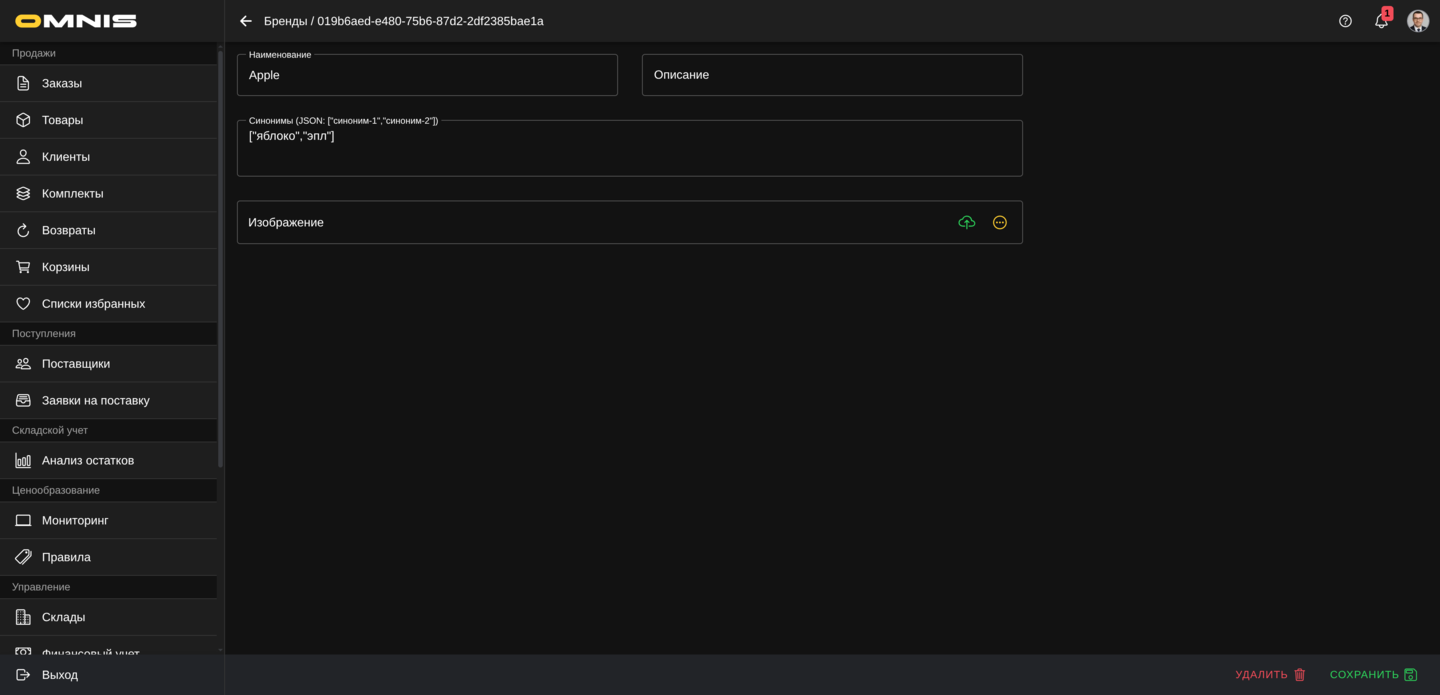
Task: Focus the Описание input field
Action: [x=832, y=75]
